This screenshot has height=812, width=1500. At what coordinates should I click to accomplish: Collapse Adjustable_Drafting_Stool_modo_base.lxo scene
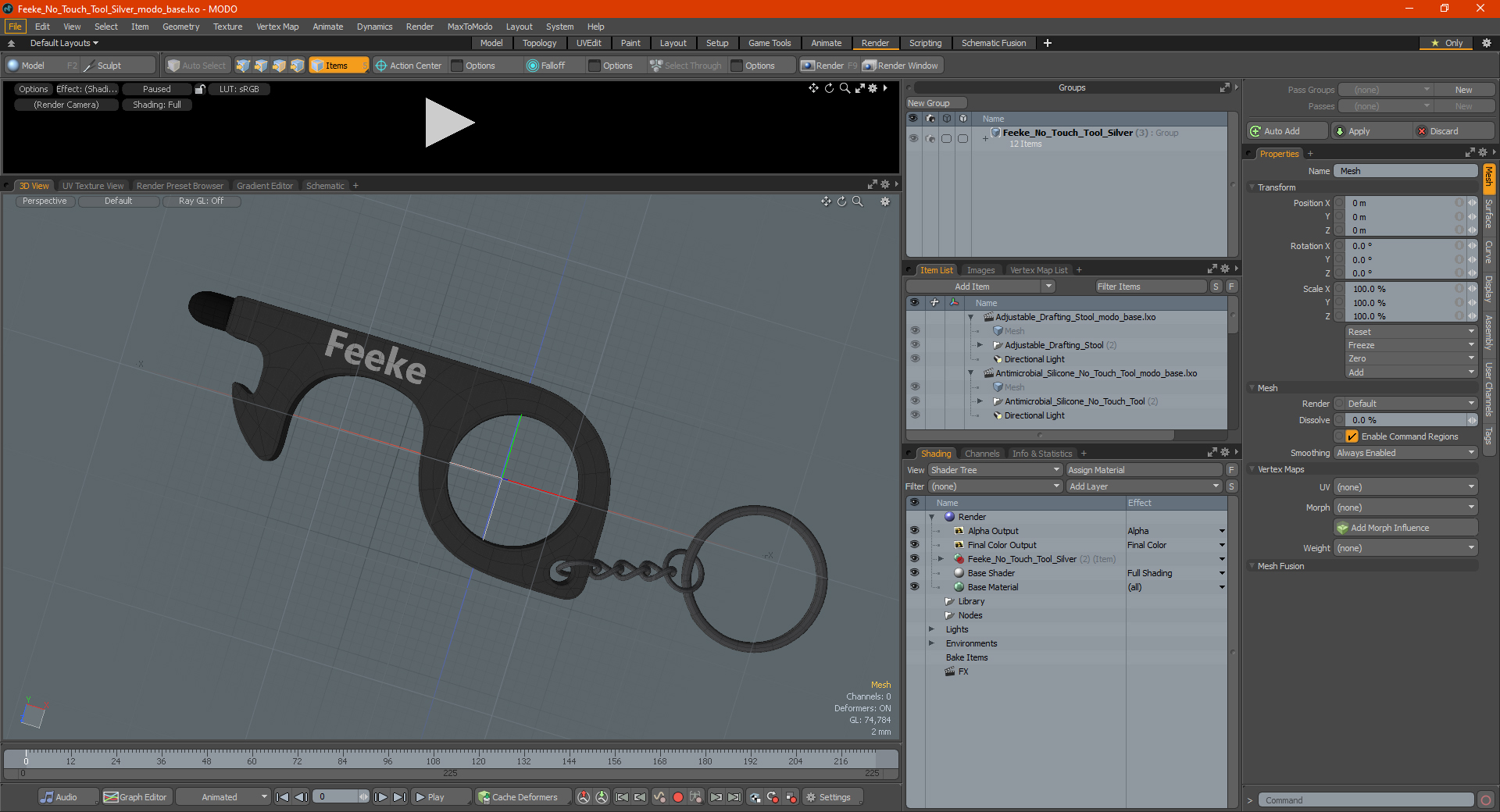tap(971, 317)
